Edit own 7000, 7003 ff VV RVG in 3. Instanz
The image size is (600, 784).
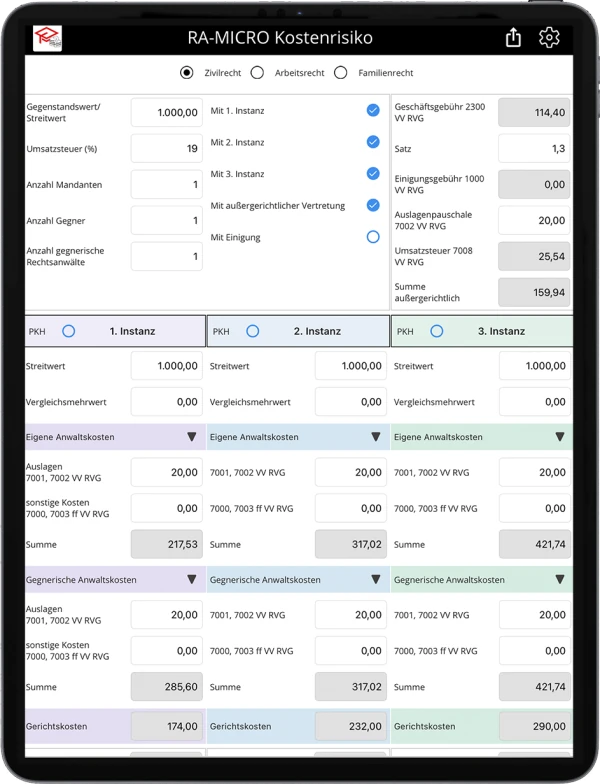pyautogui.click(x=535, y=508)
